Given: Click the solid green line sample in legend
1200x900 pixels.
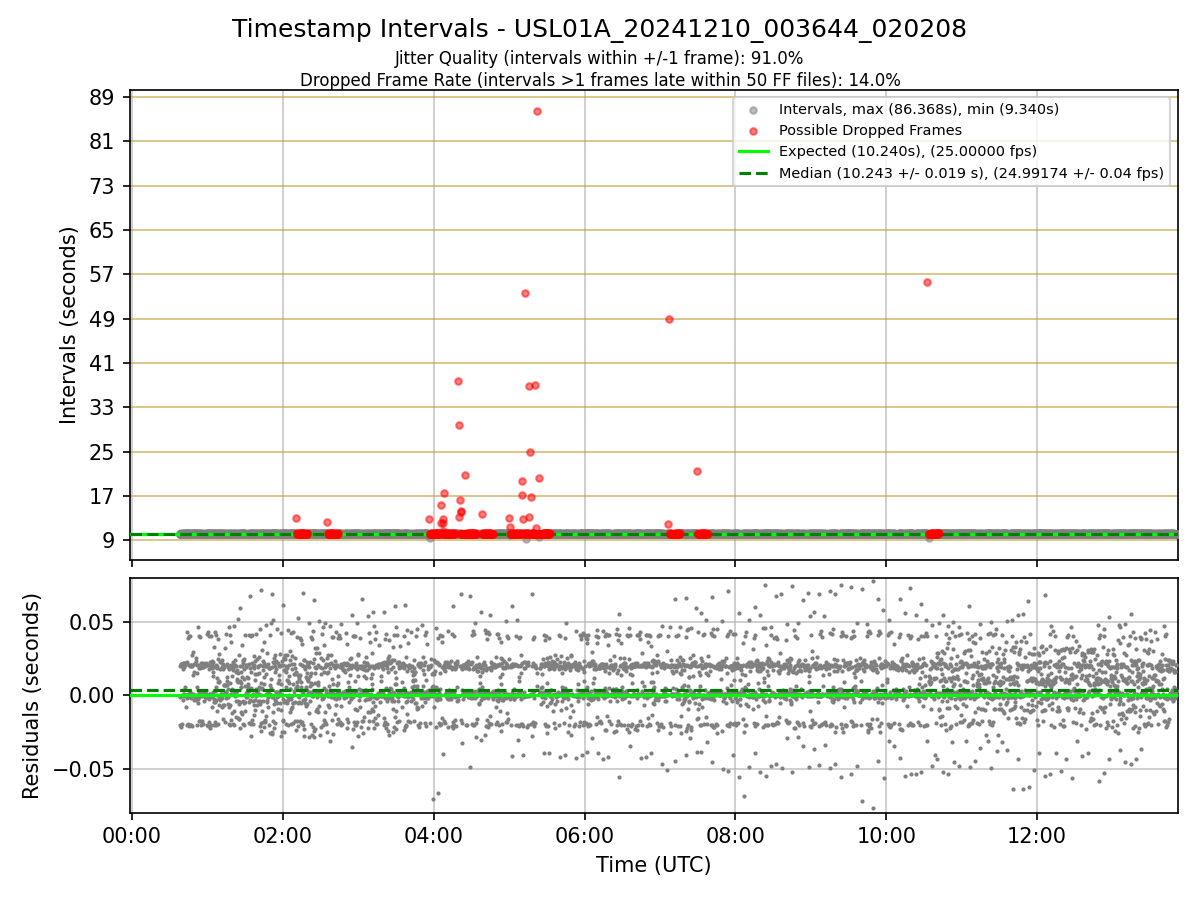Looking at the screenshot, I should click(x=753, y=151).
